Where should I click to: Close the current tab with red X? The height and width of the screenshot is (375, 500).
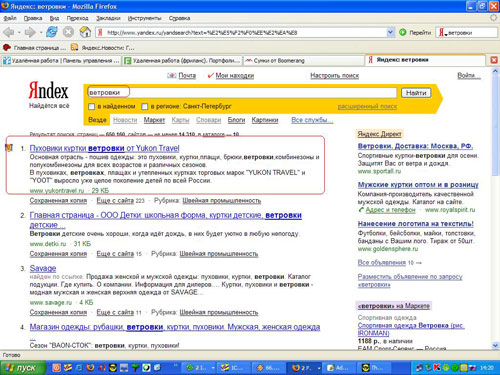coord(494,60)
